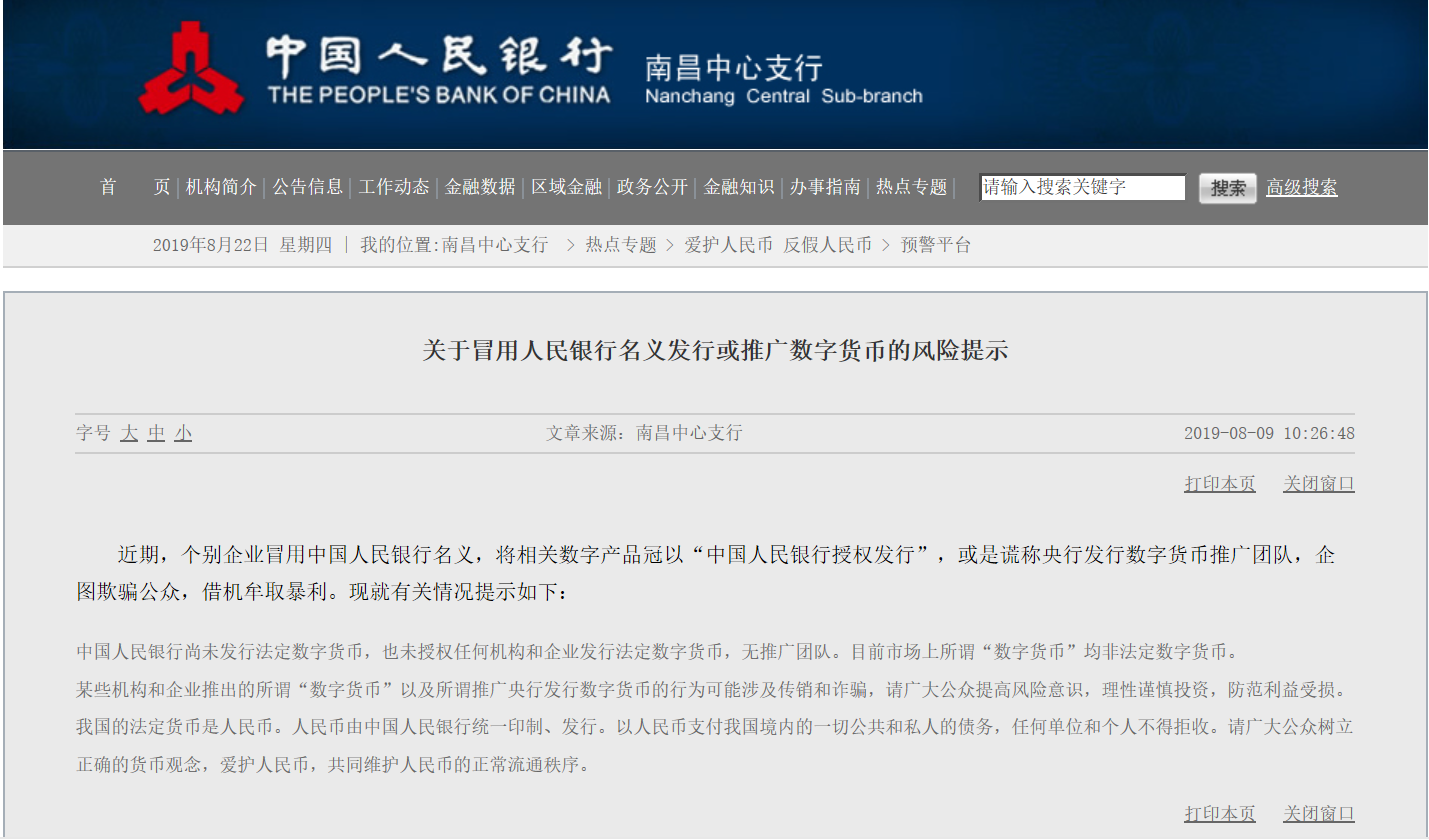Select 首页 in the navigation menu
The width and height of the screenshot is (1429, 840).
point(135,188)
